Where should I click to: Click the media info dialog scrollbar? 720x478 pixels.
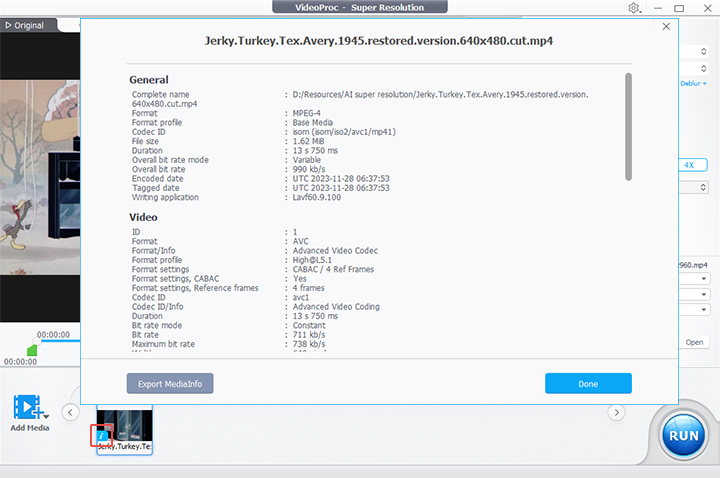point(628,127)
